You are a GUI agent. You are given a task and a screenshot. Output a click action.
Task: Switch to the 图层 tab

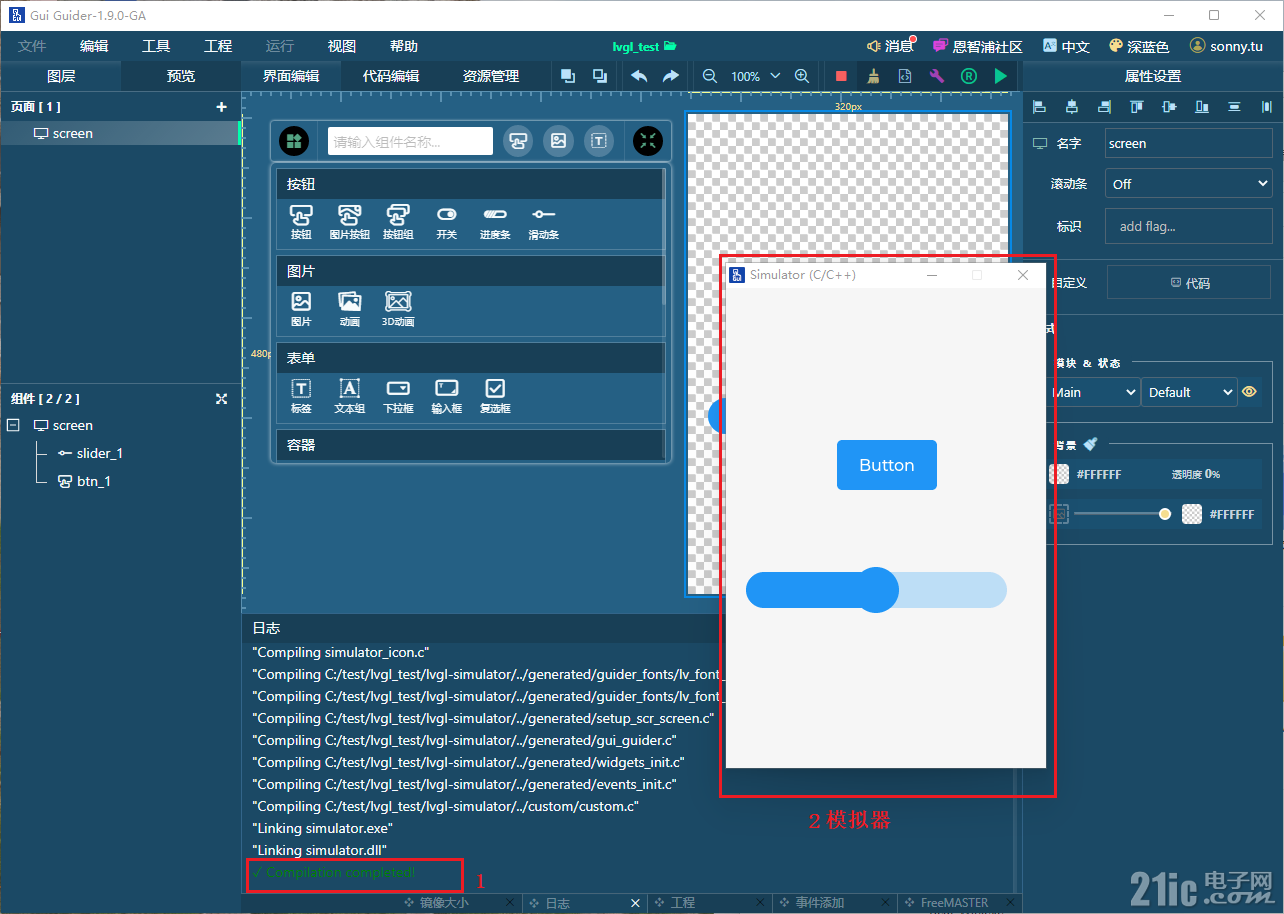(x=61, y=76)
